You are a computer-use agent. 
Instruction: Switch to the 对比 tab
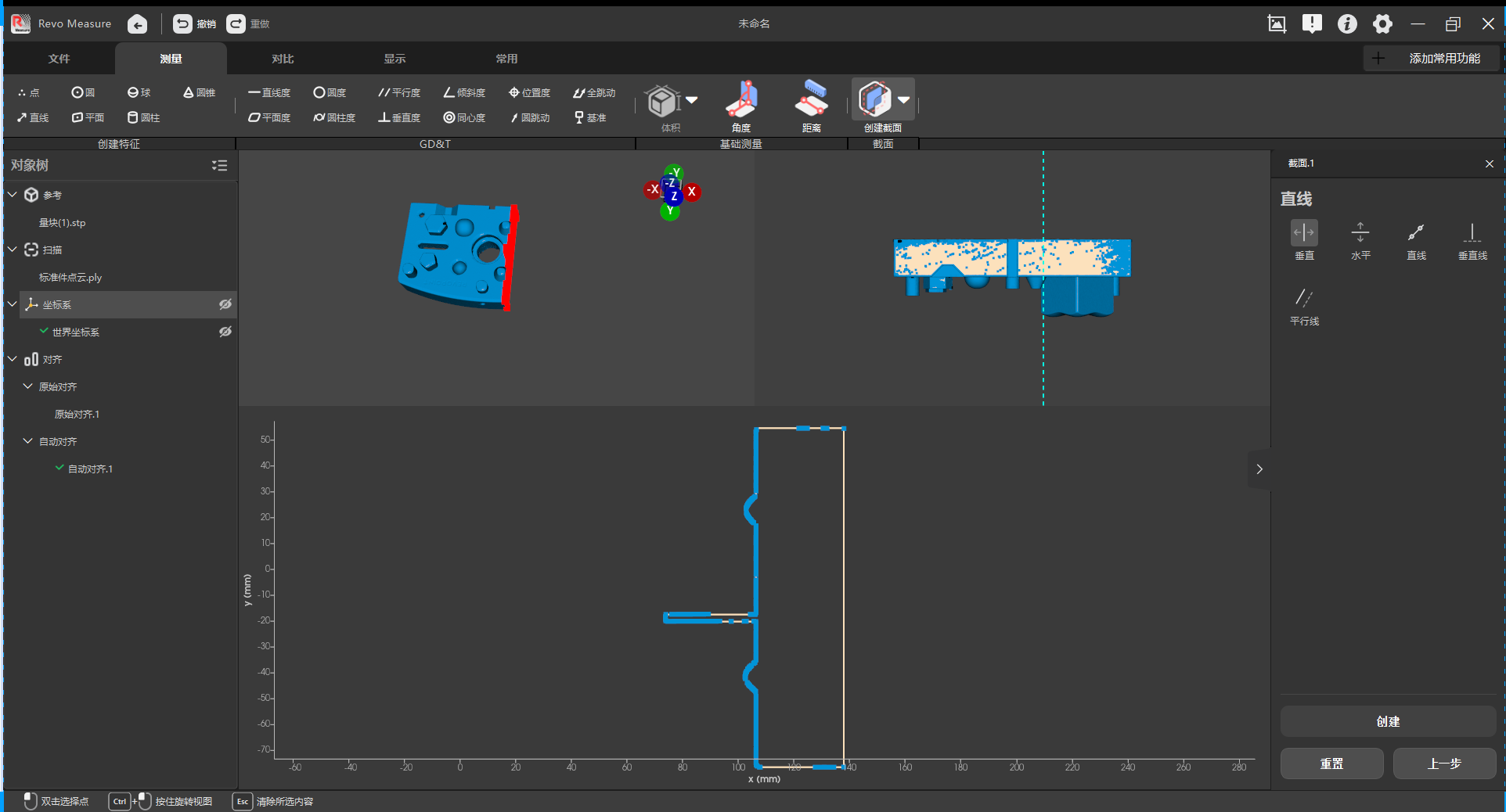tap(283, 59)
